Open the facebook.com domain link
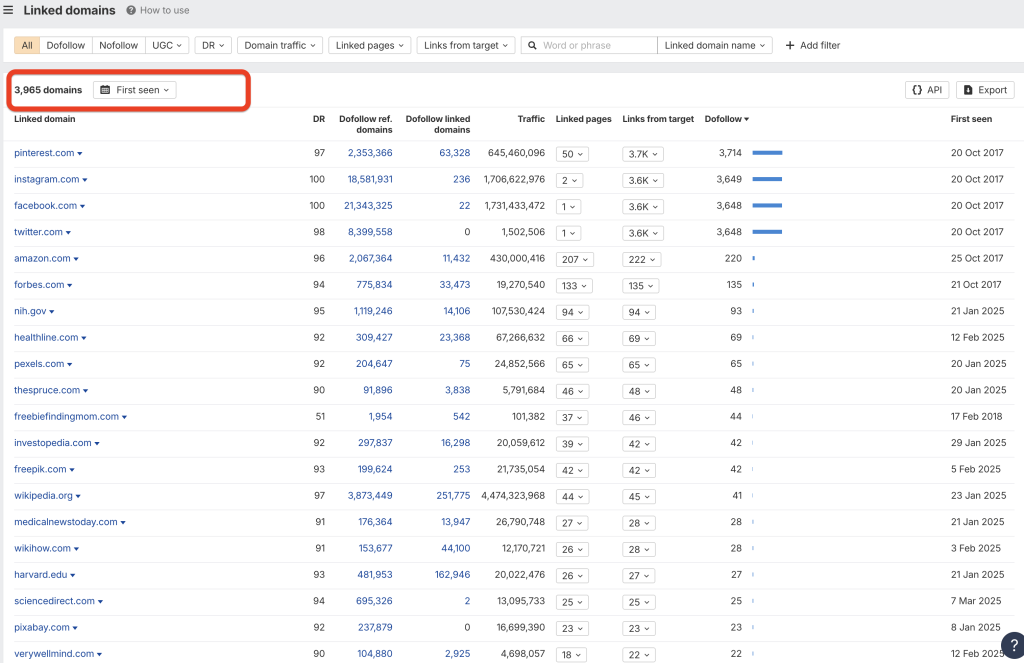The width and height of the screenshot is (1024, 663). point(46,206)
